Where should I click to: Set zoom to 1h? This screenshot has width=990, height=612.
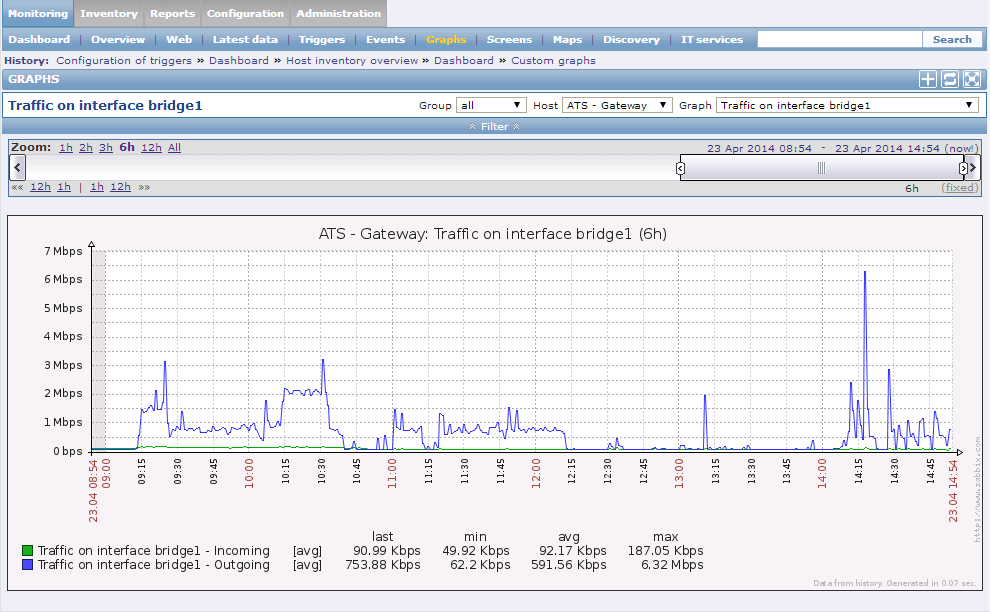[66, 148]
